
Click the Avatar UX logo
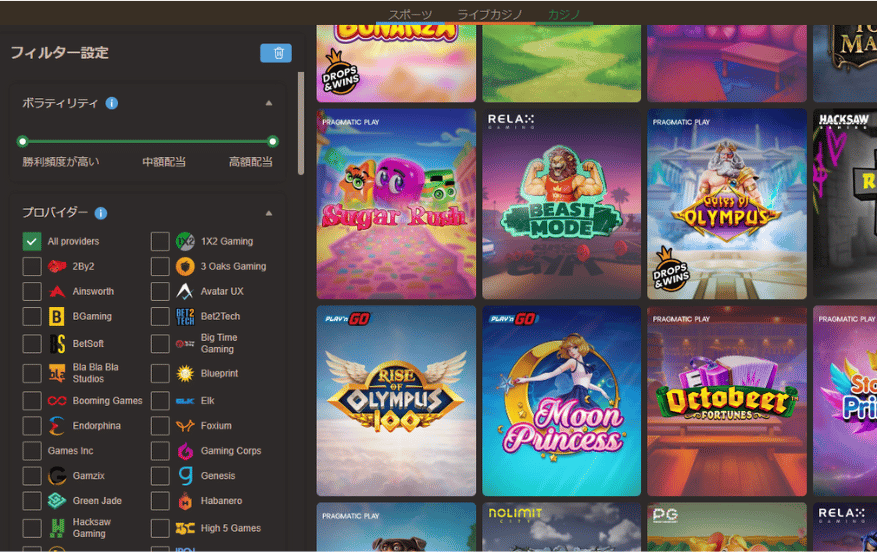pos(185,291)
